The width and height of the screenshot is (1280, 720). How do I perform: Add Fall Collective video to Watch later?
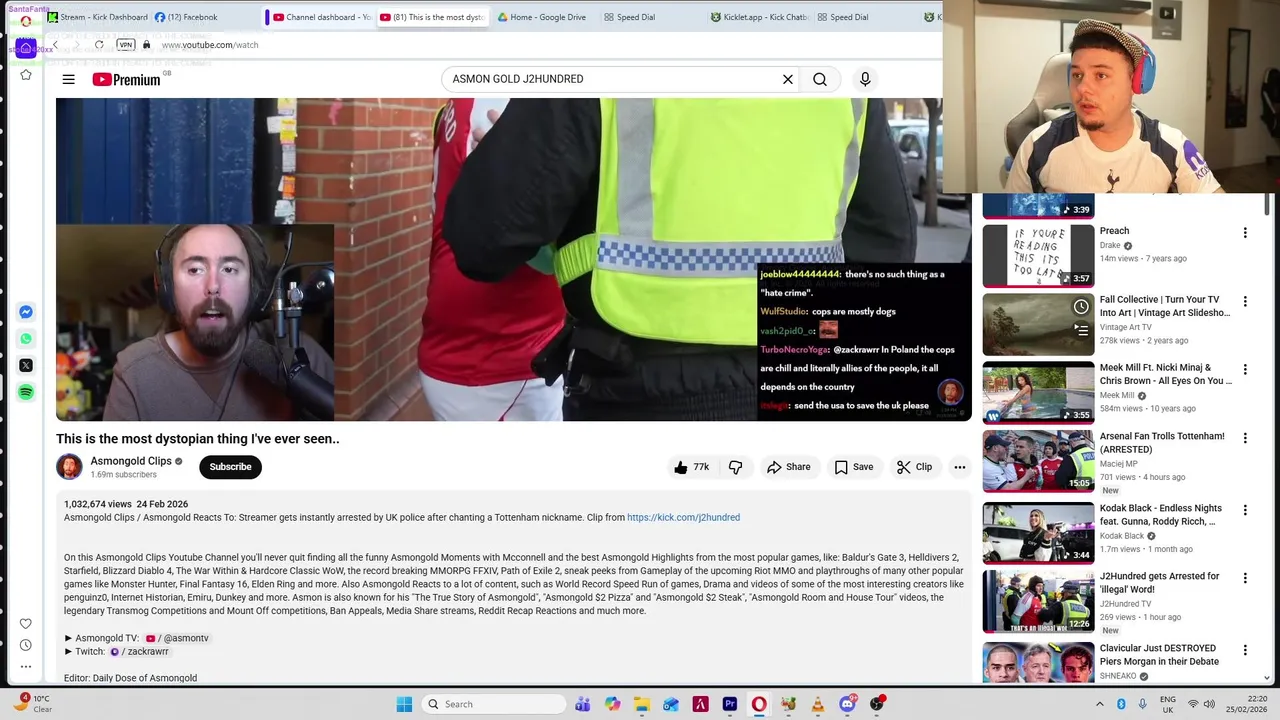1081,307
